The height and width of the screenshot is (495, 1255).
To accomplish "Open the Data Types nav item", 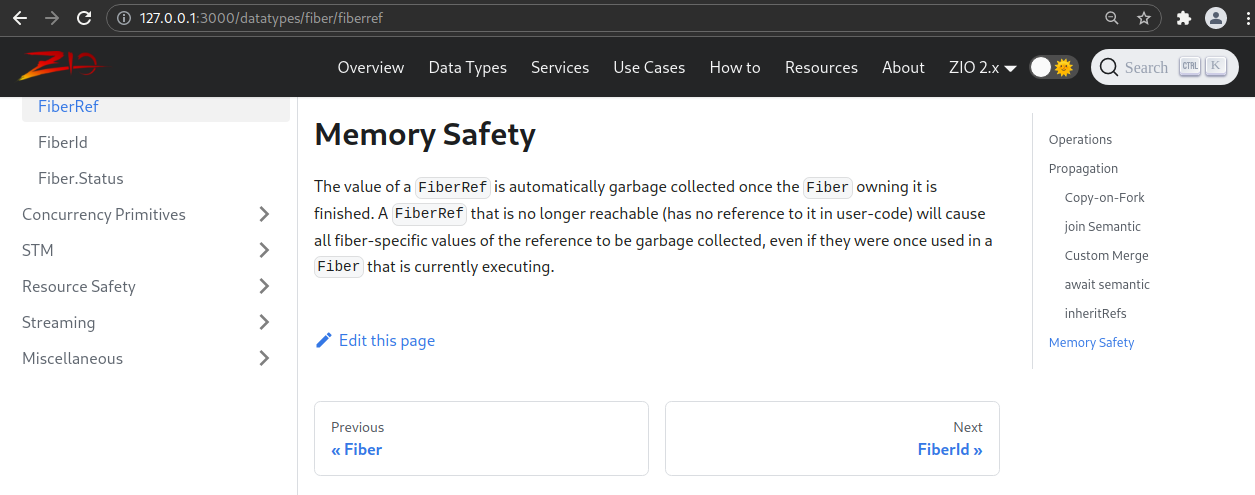I will 467,67.
